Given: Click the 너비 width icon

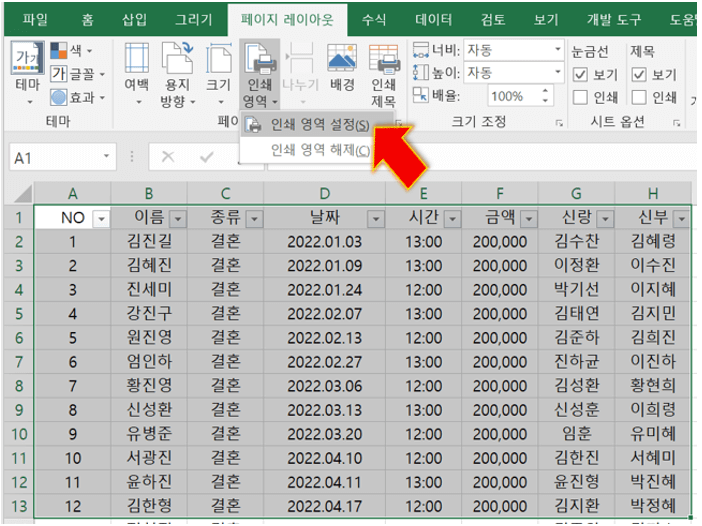Looking at the screenshot, I should coord(420,50).
